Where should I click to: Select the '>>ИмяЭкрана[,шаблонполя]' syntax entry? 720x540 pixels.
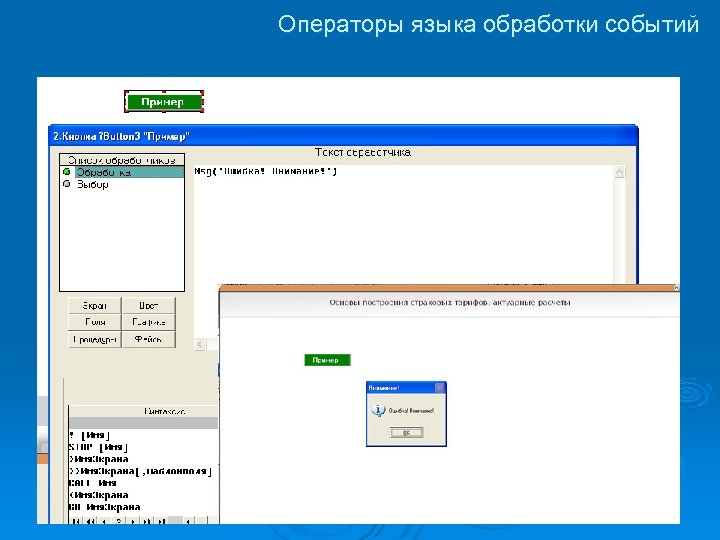pyautogui.click(x=141, y=471)
